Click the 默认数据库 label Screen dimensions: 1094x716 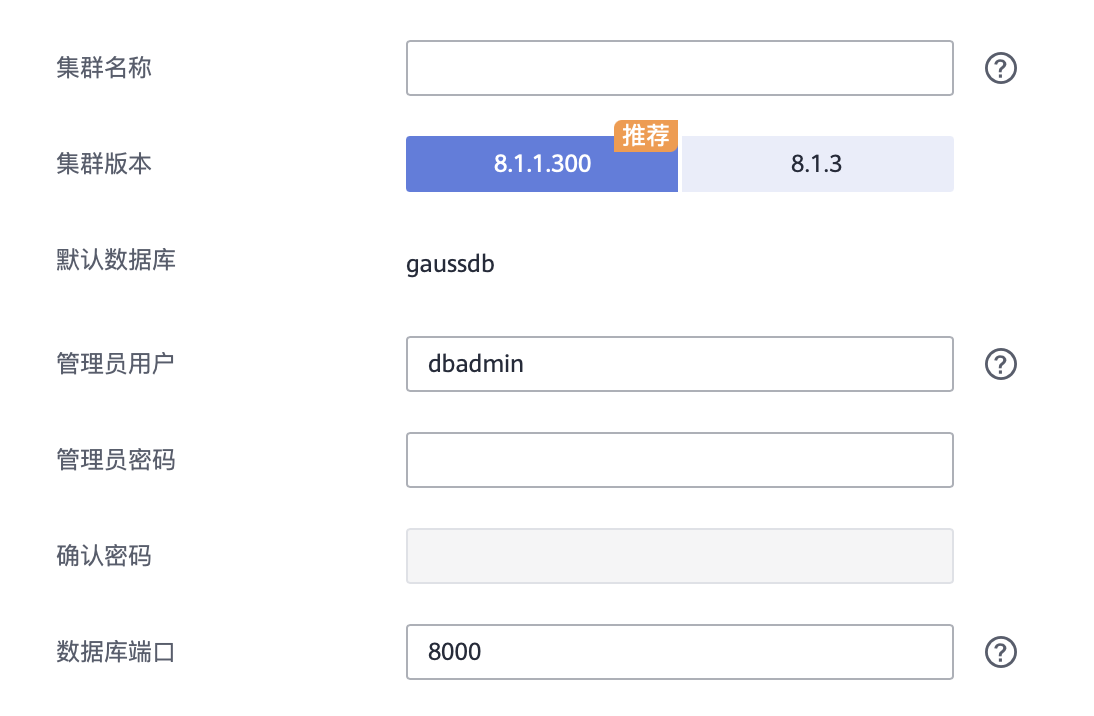[117, 261]
